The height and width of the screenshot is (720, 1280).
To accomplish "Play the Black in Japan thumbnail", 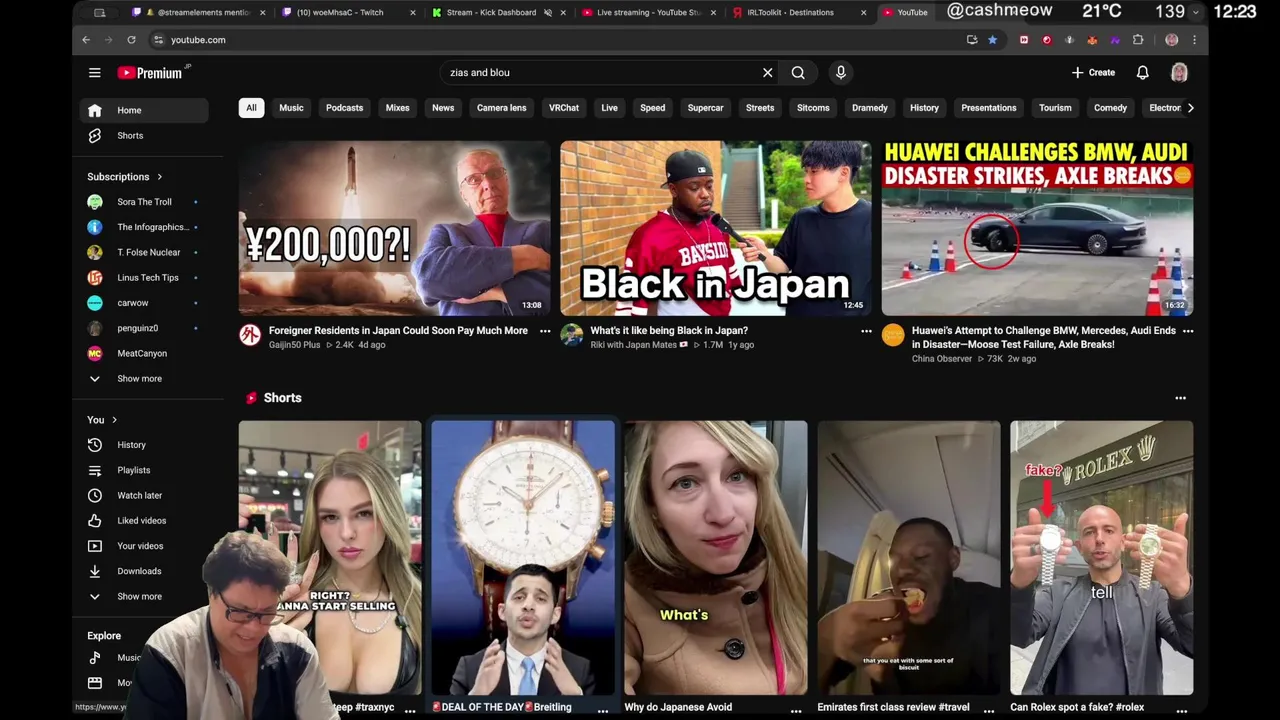I will click(715, 228).
